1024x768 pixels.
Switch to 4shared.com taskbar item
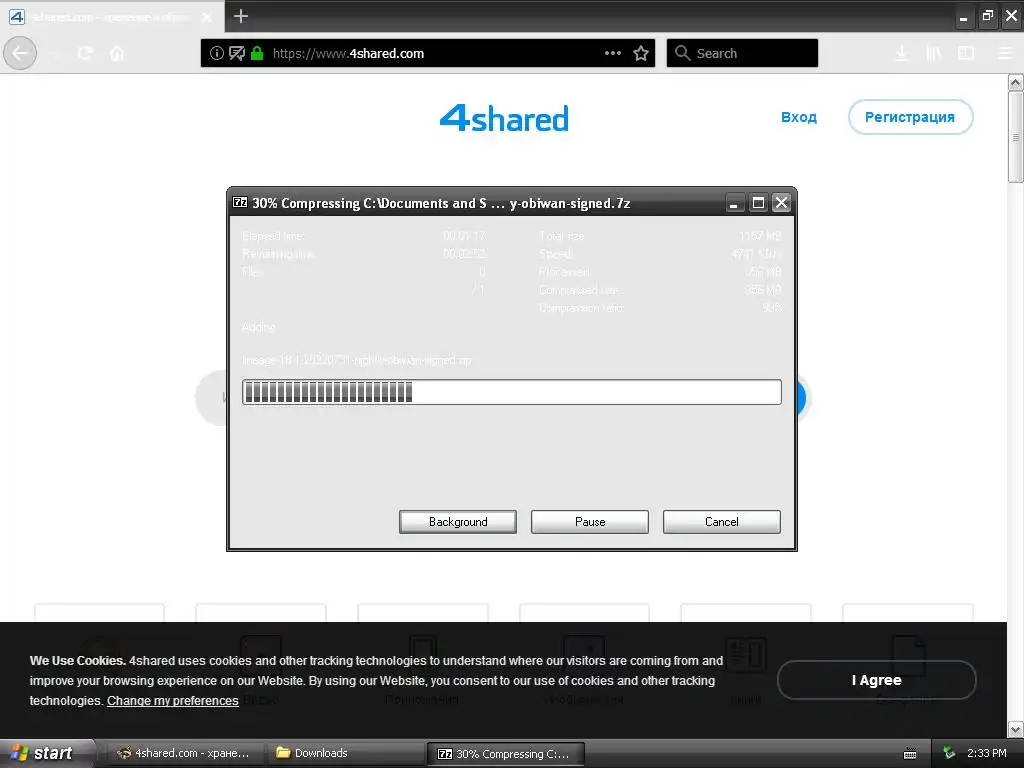(185, 753)
